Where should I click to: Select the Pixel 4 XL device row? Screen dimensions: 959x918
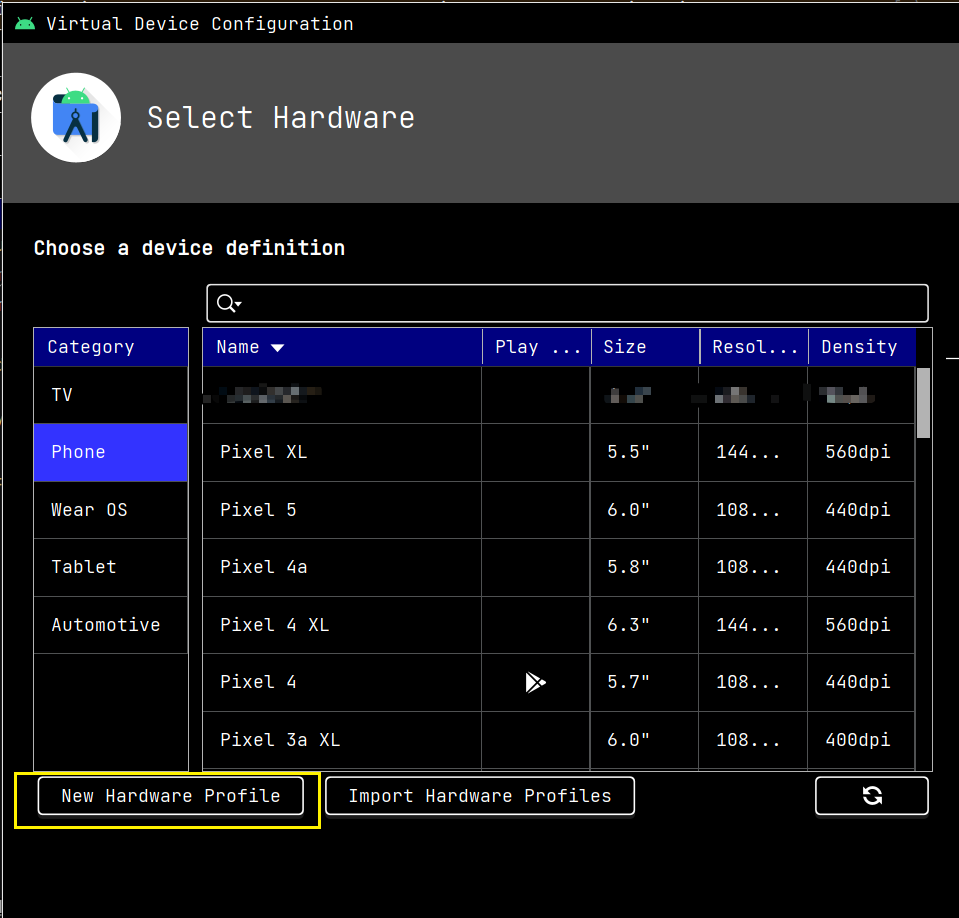558,625
